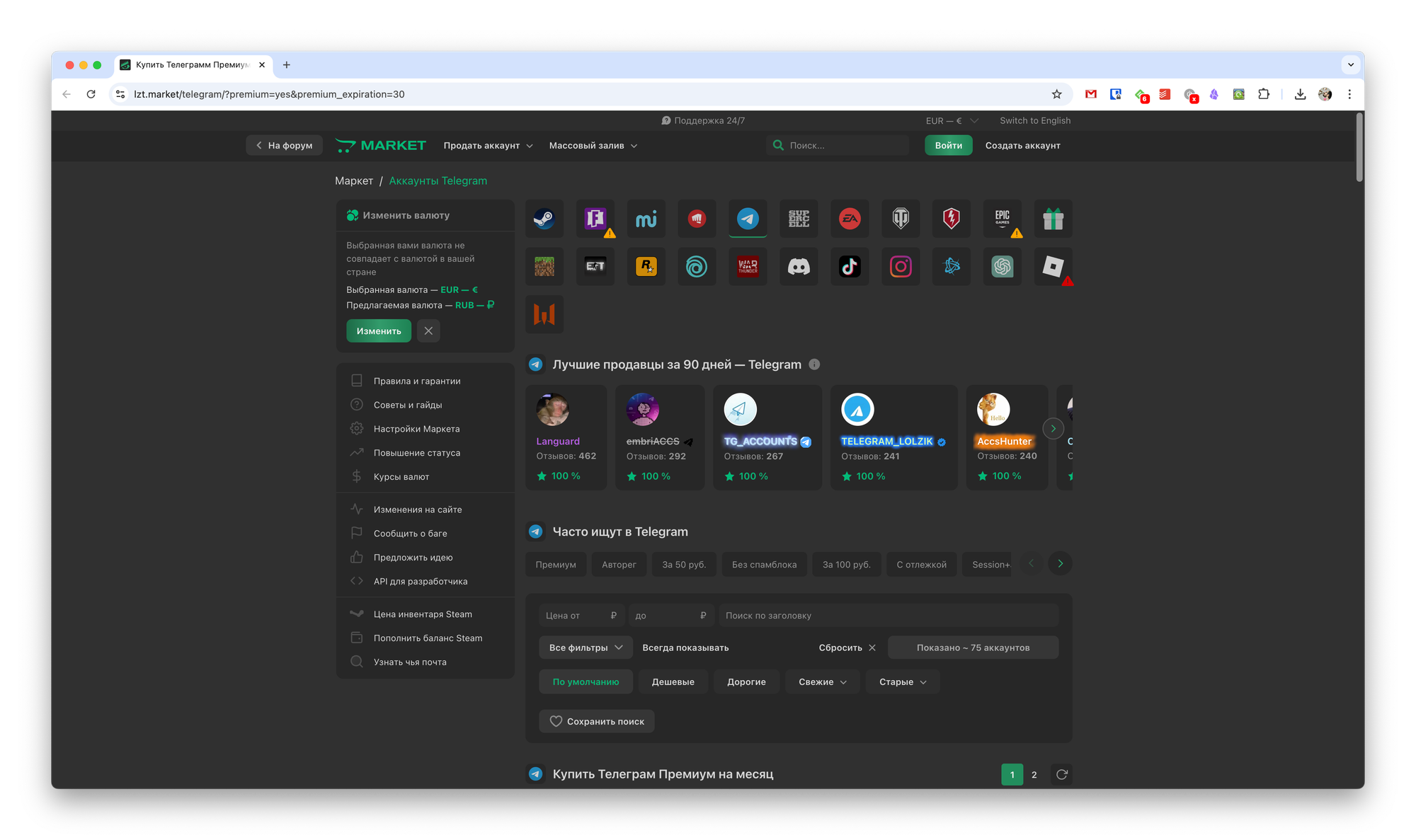Open Правила и гарантии sidebar item

pyautogui.click(x=417, y=381)
